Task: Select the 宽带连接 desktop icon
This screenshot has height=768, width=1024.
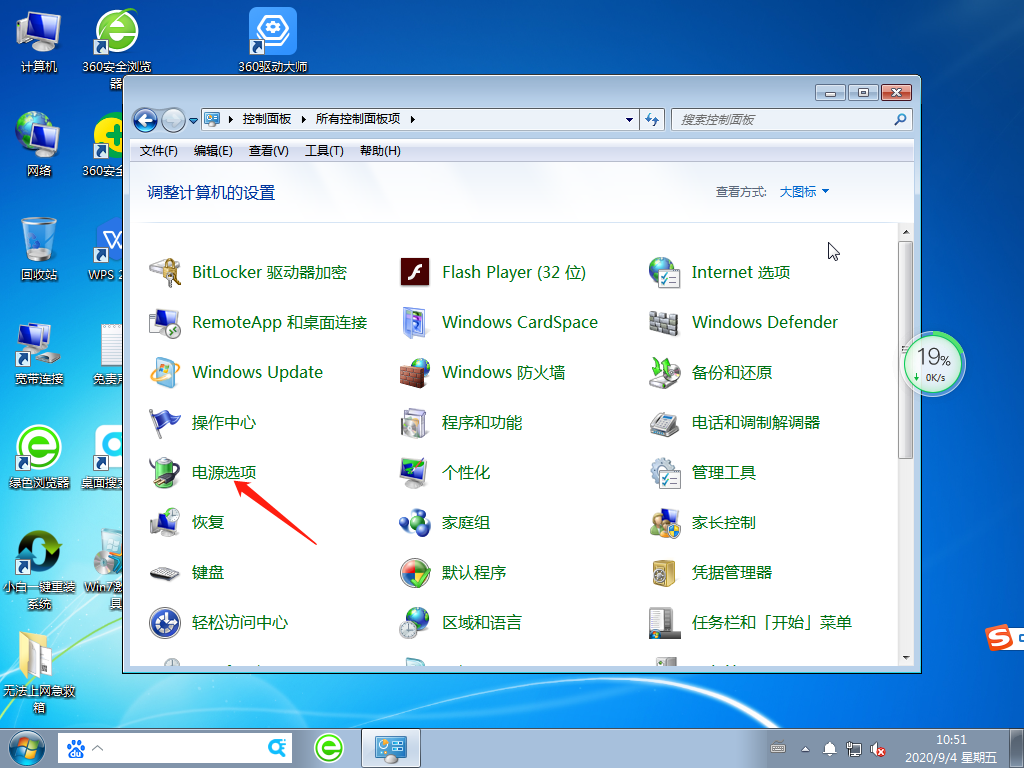Action: coord(39,353)
